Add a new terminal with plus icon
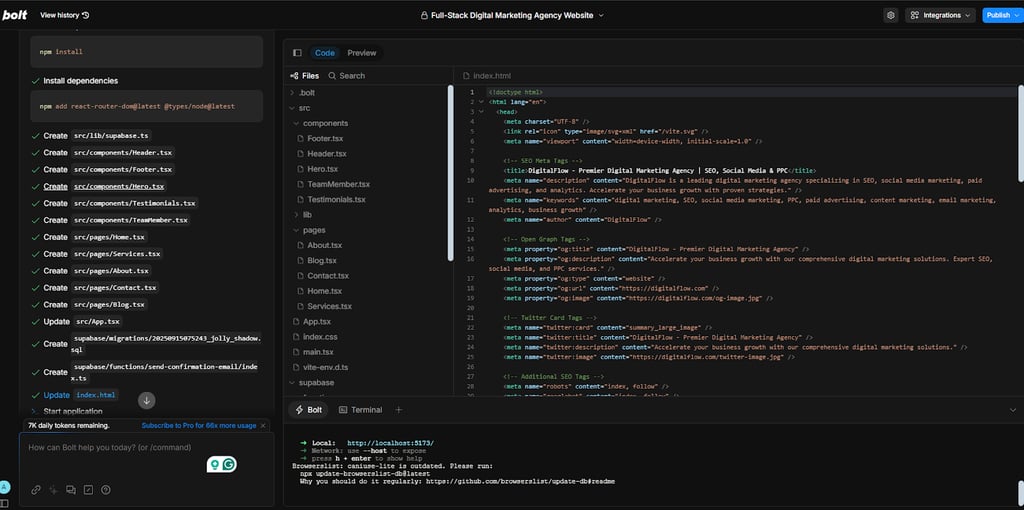 point(398,410)
